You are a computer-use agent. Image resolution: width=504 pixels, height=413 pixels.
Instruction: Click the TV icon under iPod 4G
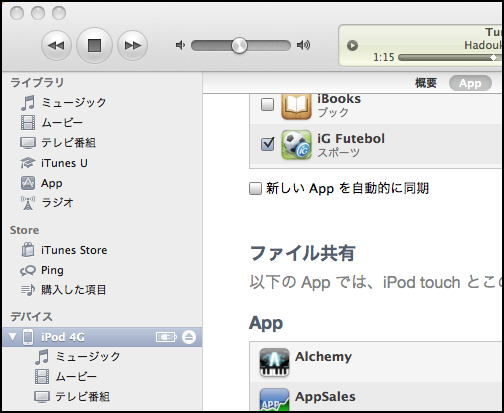42,397
